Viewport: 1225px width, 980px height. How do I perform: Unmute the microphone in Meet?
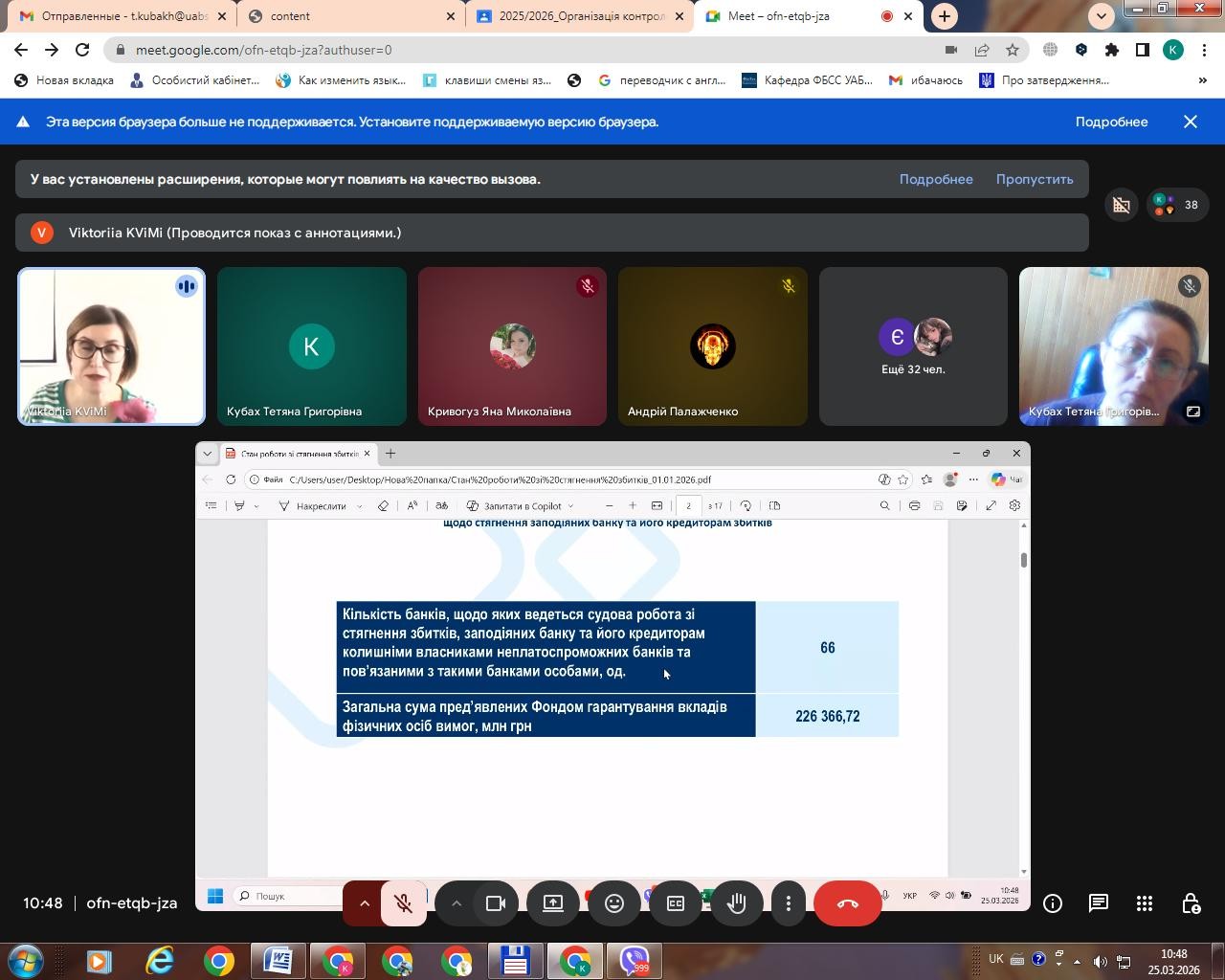coord(403,903)
